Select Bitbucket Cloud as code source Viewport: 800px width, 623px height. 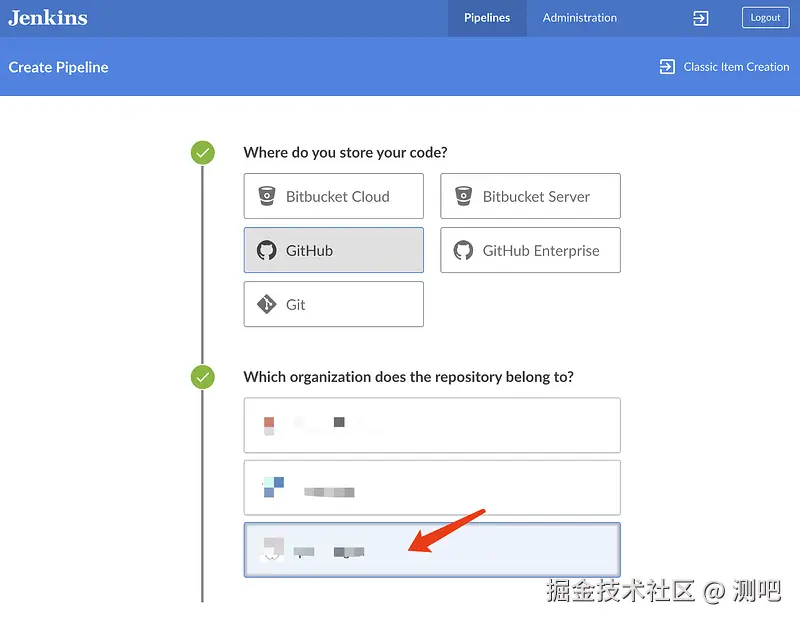click(334, 196)
